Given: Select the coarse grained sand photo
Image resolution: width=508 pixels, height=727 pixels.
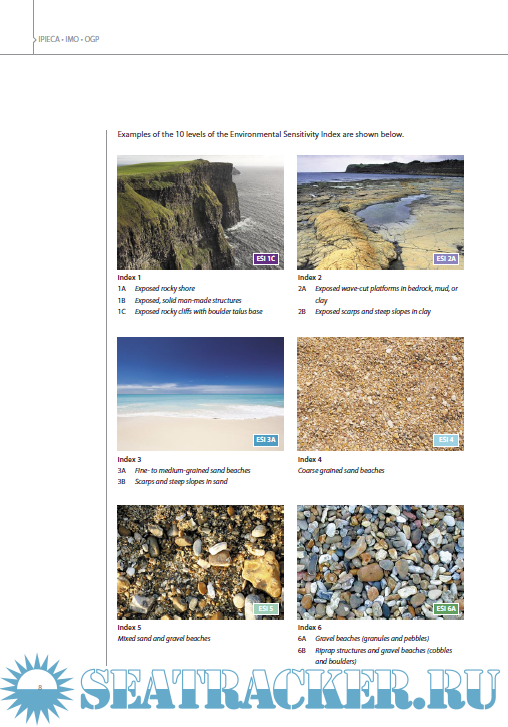Looking at the screenshot, I should (381, 394).
